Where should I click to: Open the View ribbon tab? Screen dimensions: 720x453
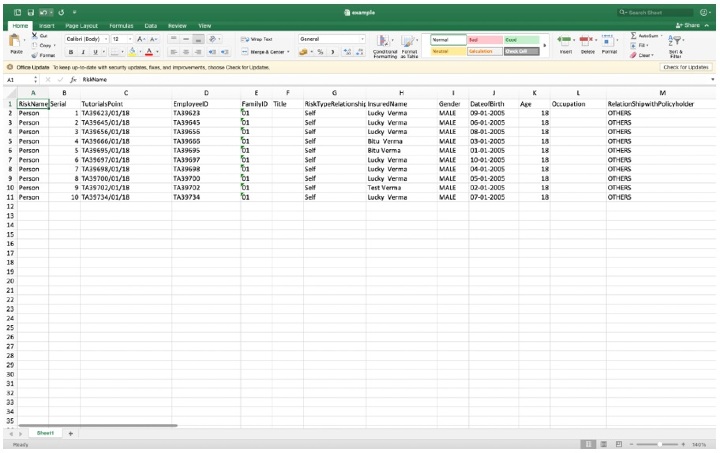click(204, 26)
